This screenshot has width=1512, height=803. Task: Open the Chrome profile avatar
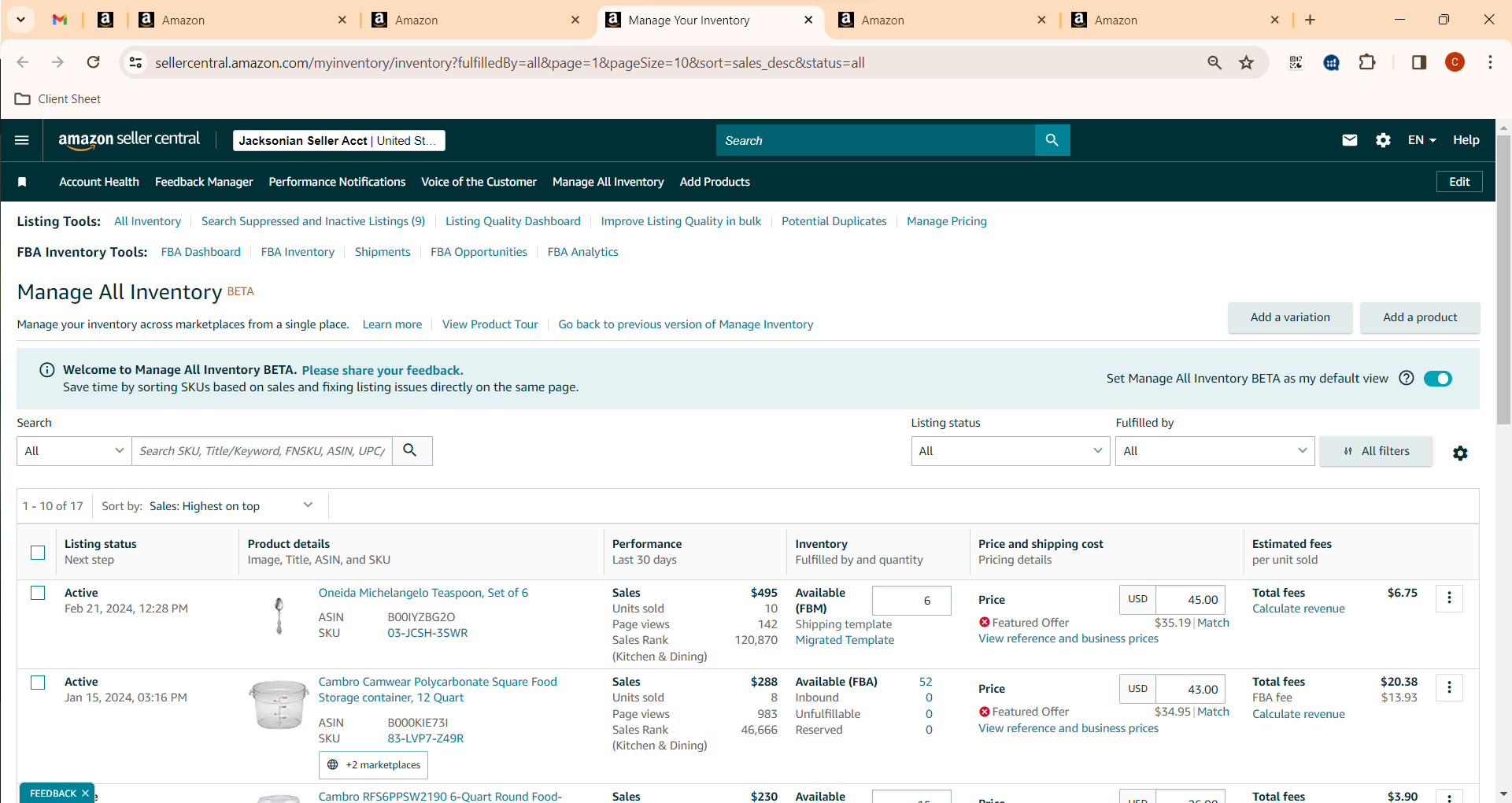[1455, 62]
